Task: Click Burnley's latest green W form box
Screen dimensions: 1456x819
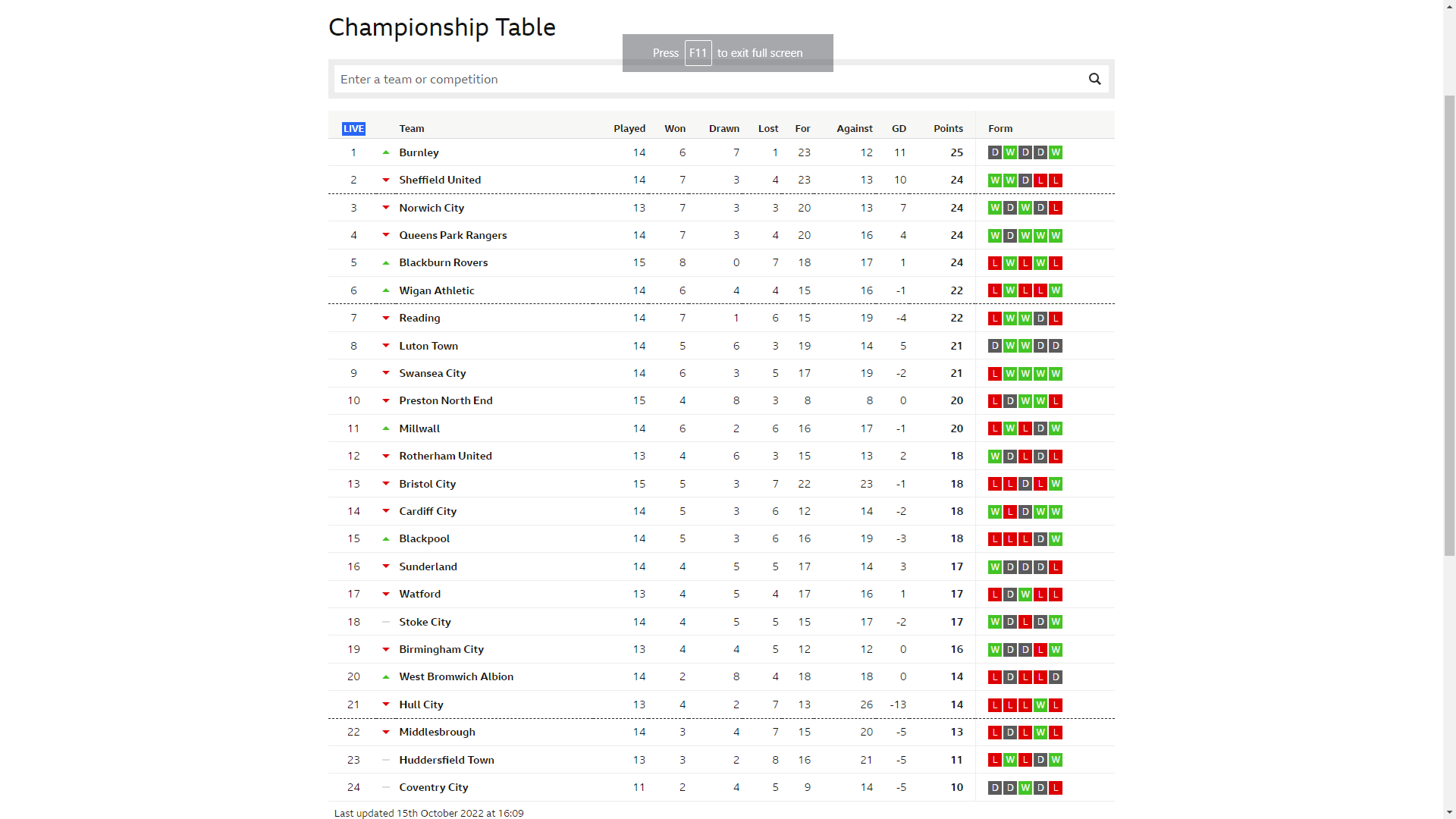Action: pos(1056,152)
